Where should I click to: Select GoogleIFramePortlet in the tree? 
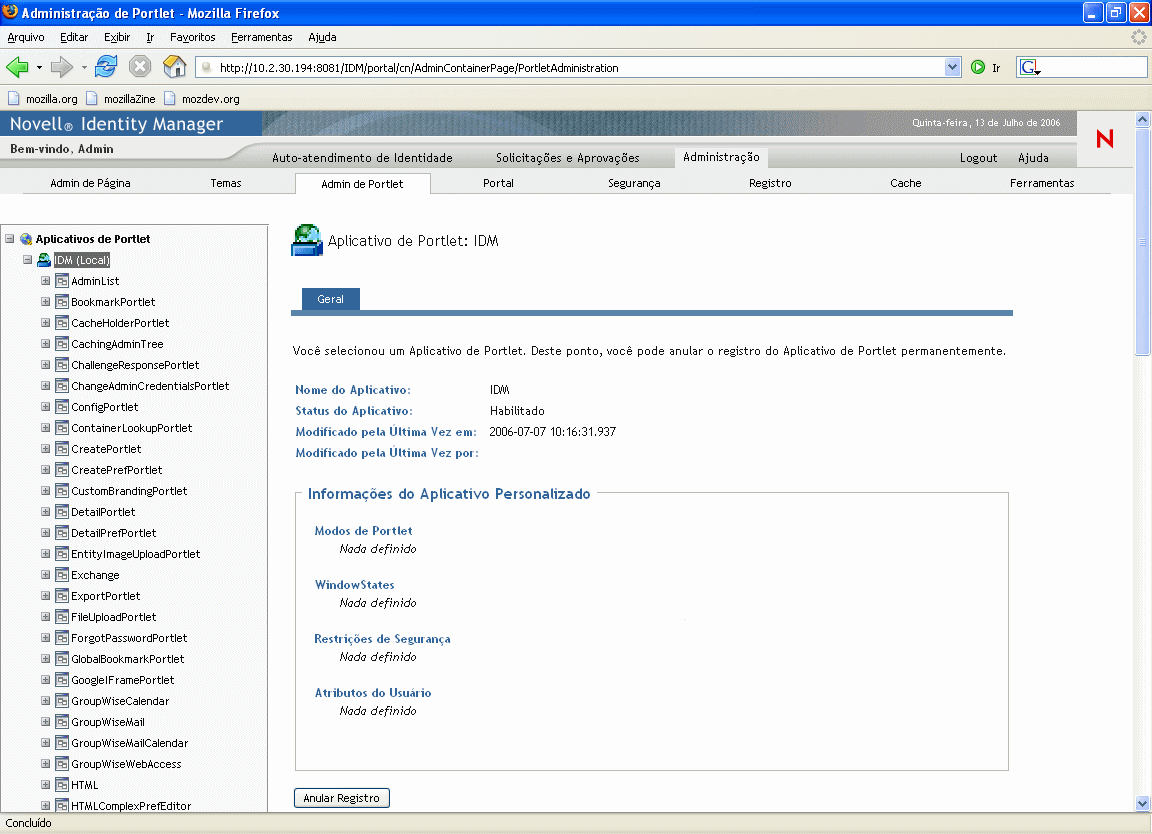(122, 680)
